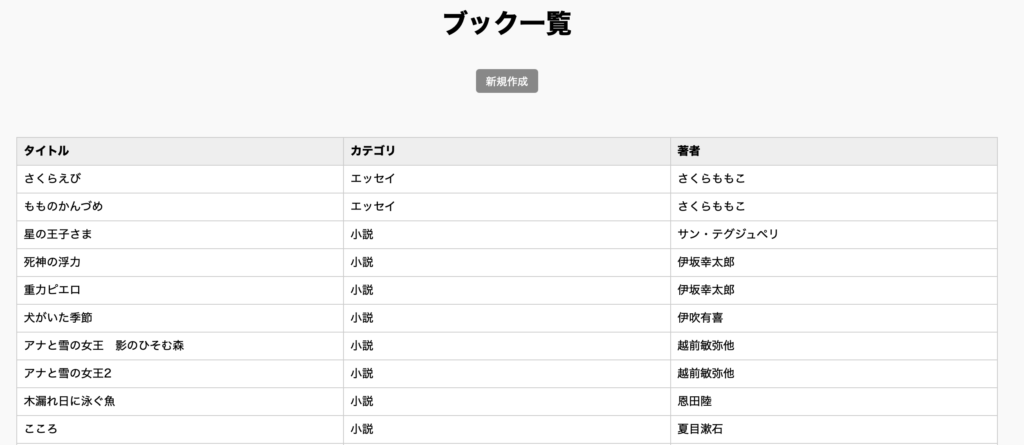Click エッセイ category in さくらえび row

(x=507, y=179)
